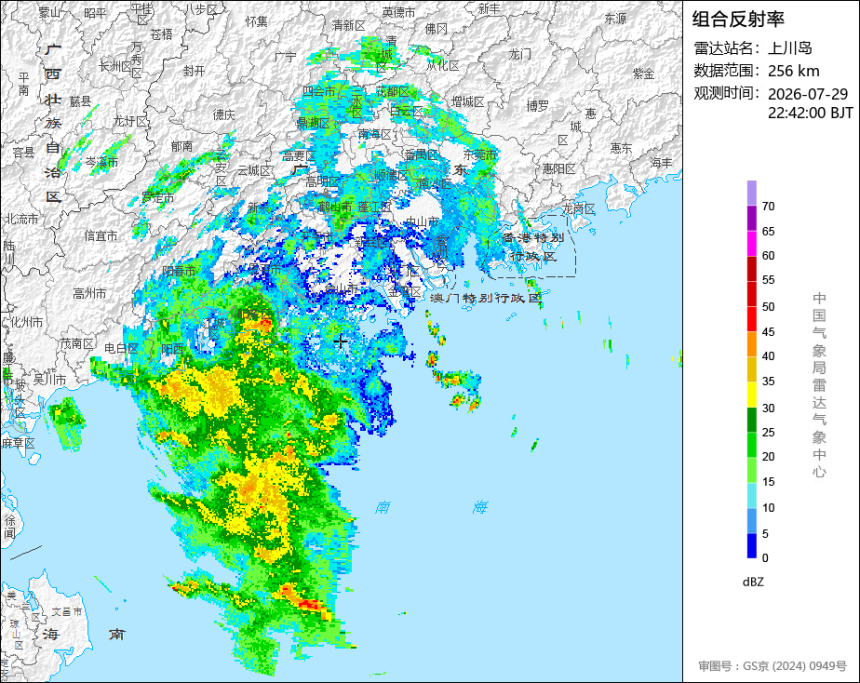Click the dBZ unit label

(x=753, y=582)
